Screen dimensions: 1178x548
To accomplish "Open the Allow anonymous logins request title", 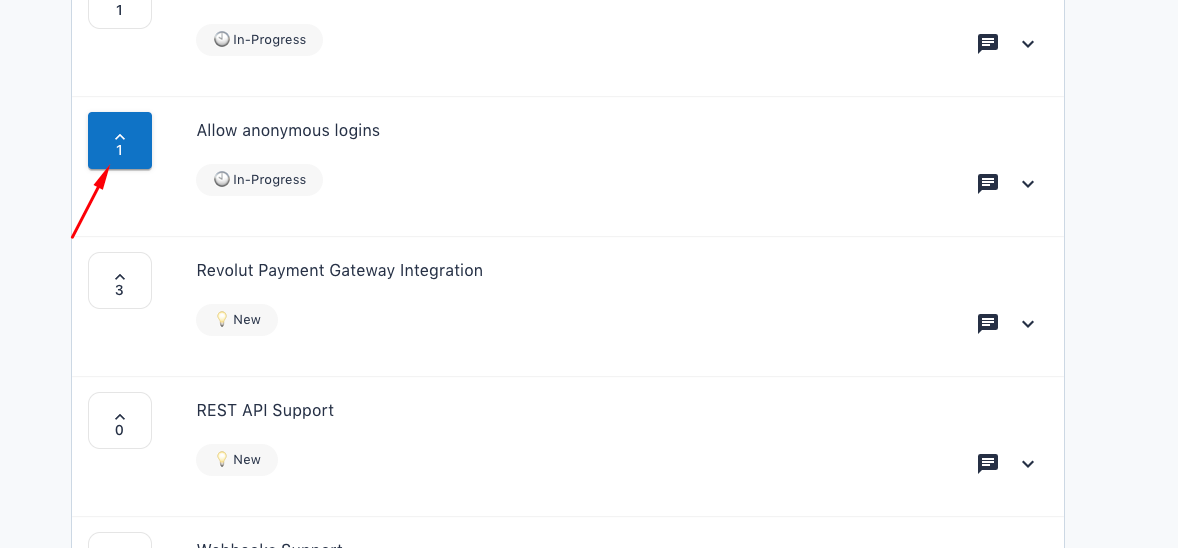I will click(288, 131).
